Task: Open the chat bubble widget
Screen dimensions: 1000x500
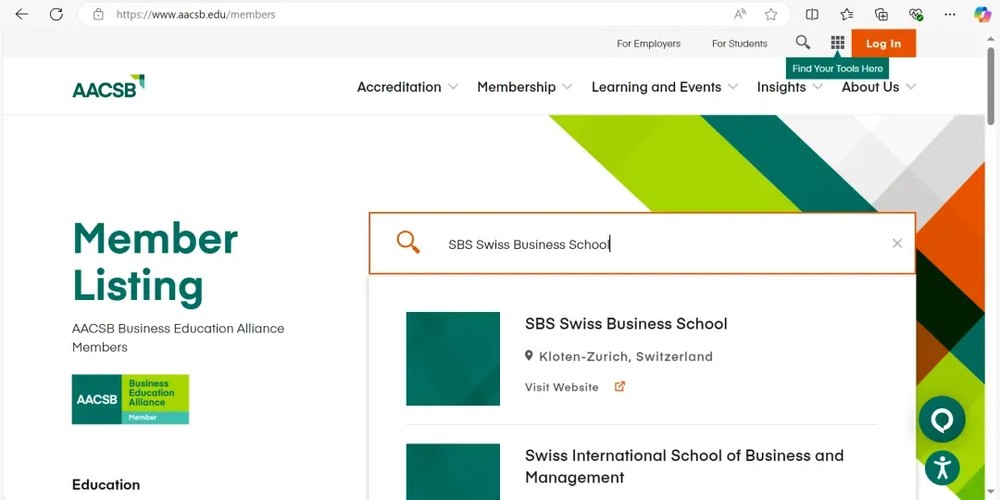Action: pyautogui.click(x=942, y=420)
